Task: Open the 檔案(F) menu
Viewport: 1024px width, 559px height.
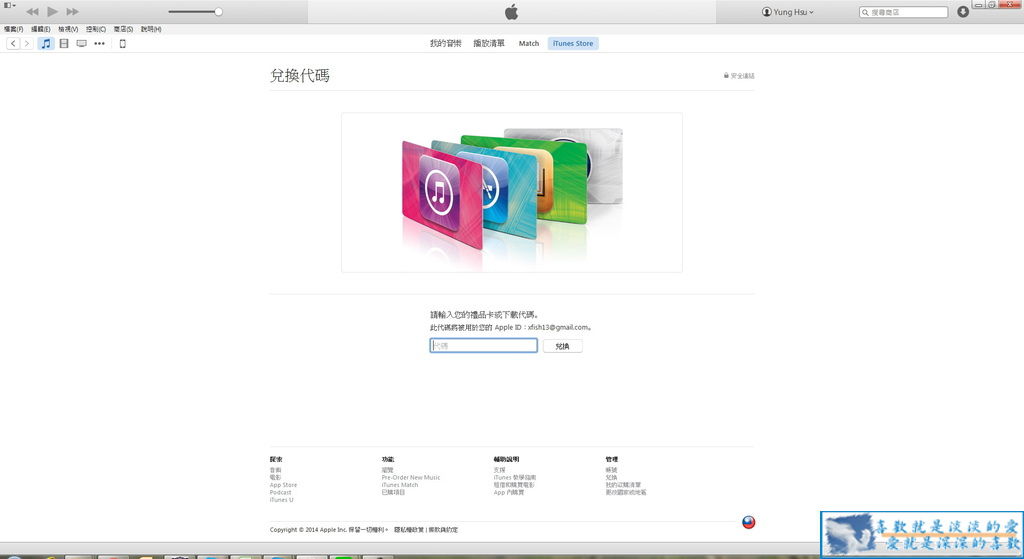Action: click(13, 29)
